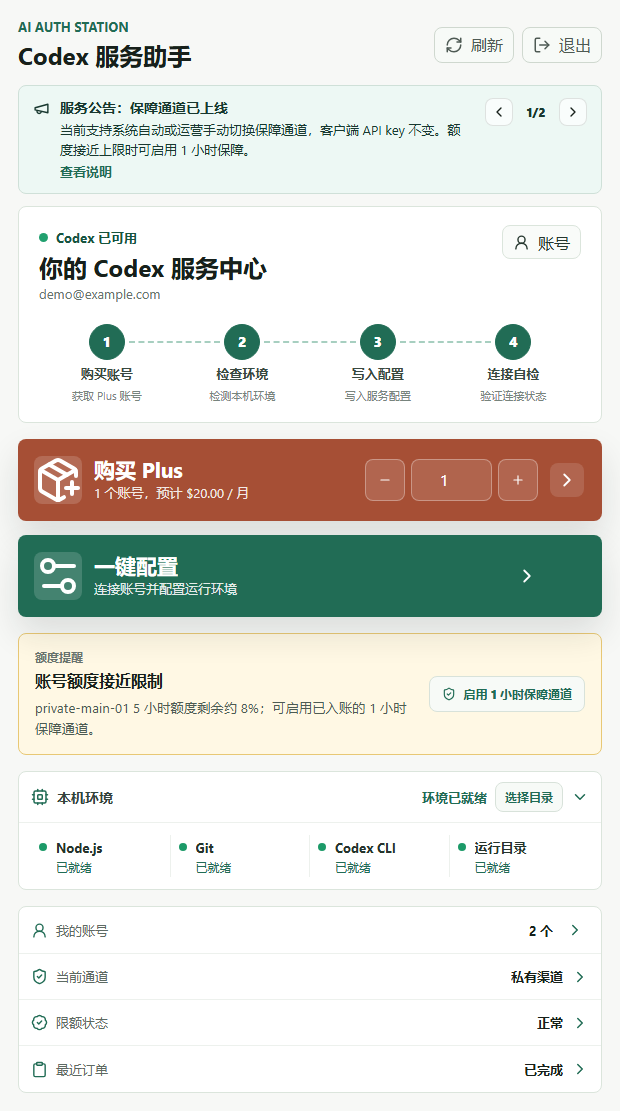Screen dimensions: 620x1111
Task: Open 限额状态 row chevron
Action: coord(580,1023)
